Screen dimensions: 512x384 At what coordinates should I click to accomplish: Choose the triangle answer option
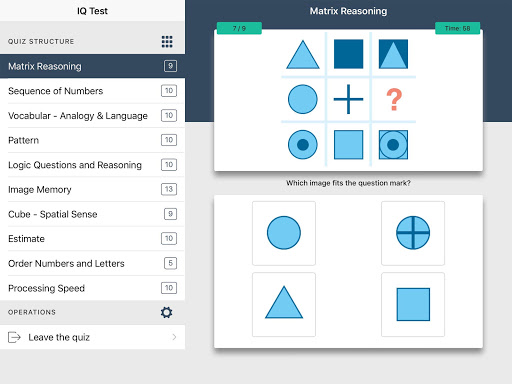(284, 304)
